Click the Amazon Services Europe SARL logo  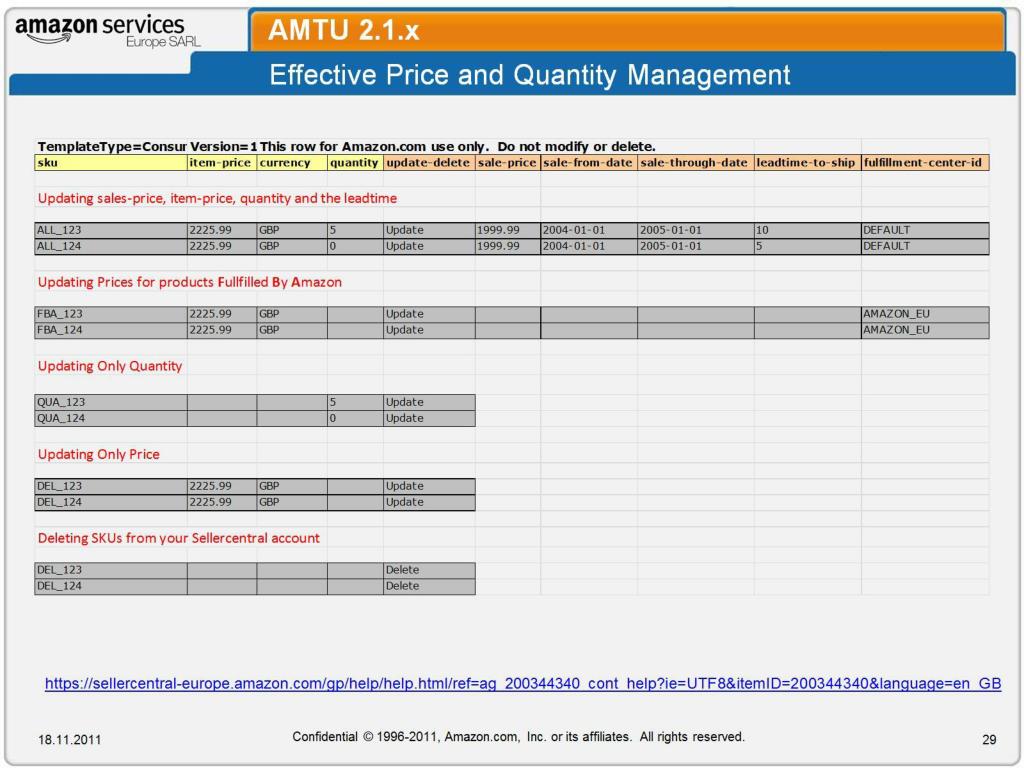(108, 31)
